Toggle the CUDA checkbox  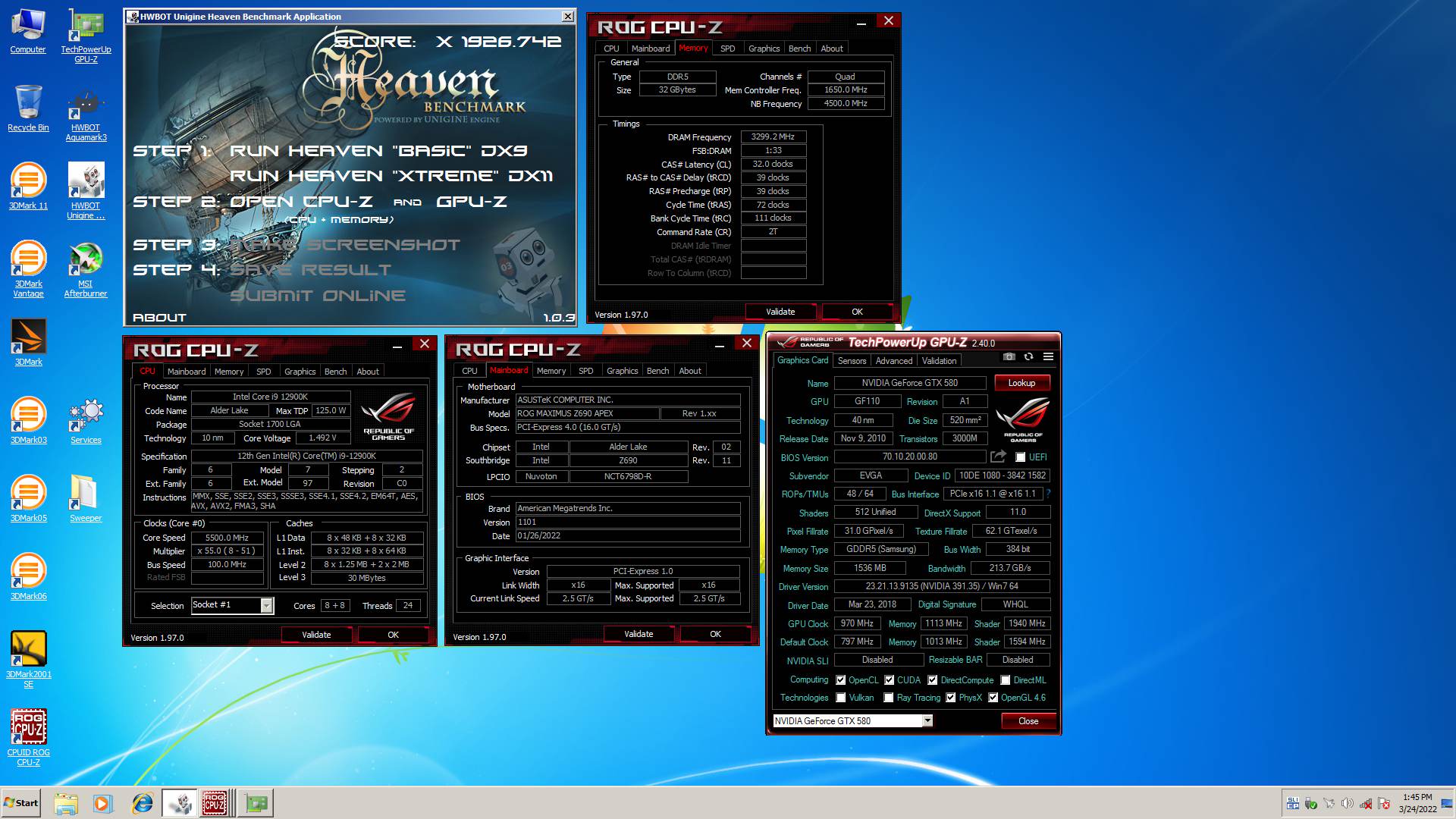point(889,680)
